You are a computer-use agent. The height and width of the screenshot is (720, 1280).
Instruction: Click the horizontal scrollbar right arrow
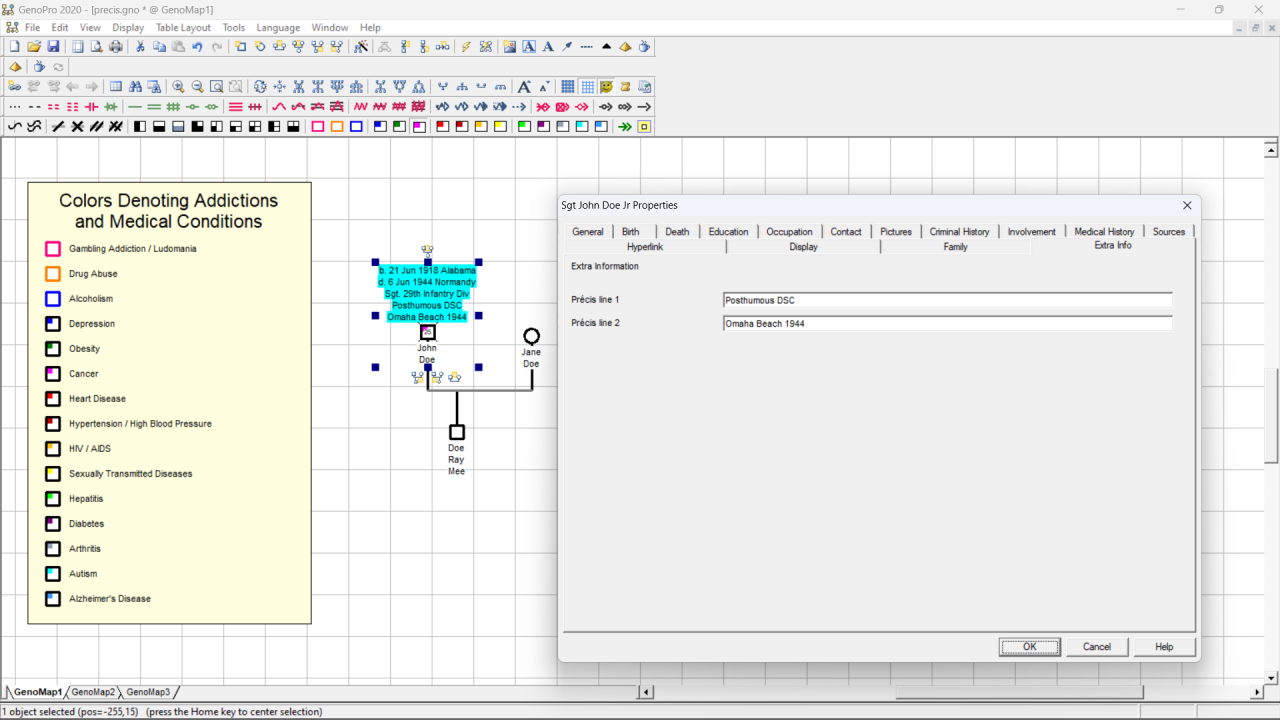pyautogui.click(x=1257, y=692)
